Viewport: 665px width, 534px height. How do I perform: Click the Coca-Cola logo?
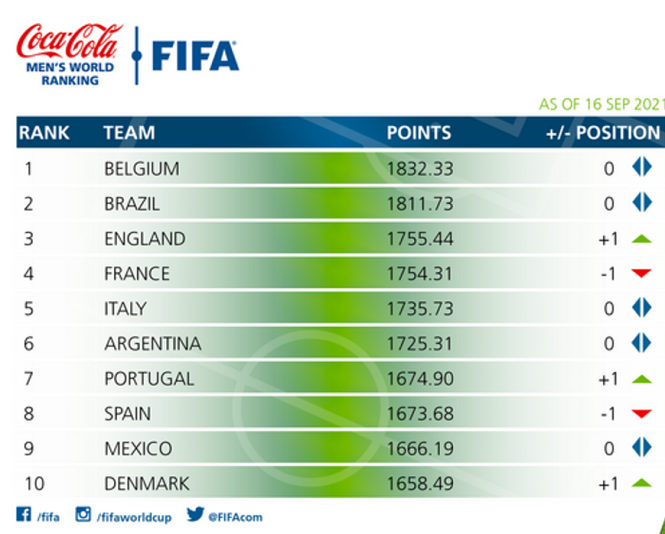click(70, 41)
